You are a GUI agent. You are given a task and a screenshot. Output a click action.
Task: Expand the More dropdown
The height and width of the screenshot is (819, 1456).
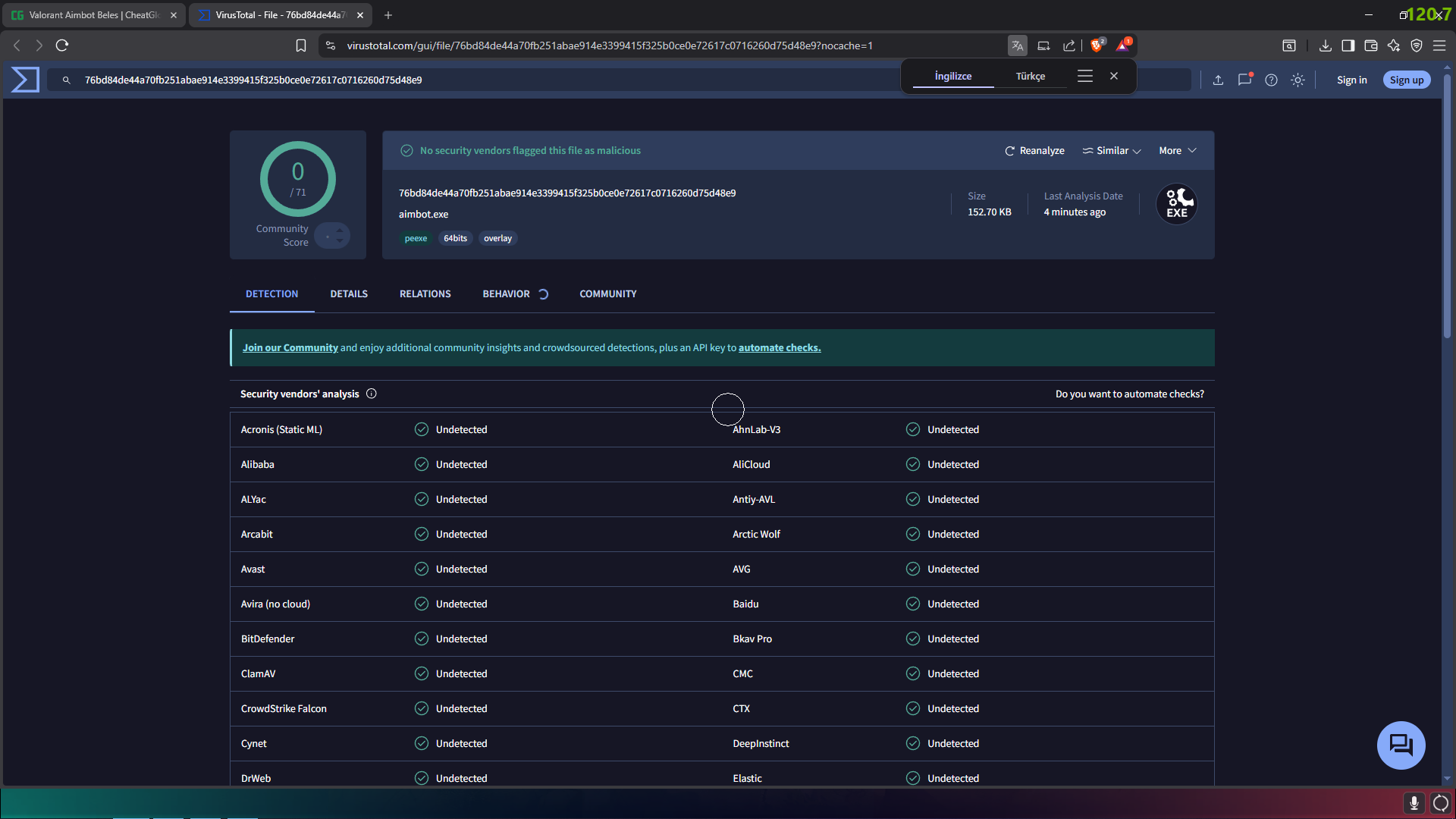tap(1178, 150)
